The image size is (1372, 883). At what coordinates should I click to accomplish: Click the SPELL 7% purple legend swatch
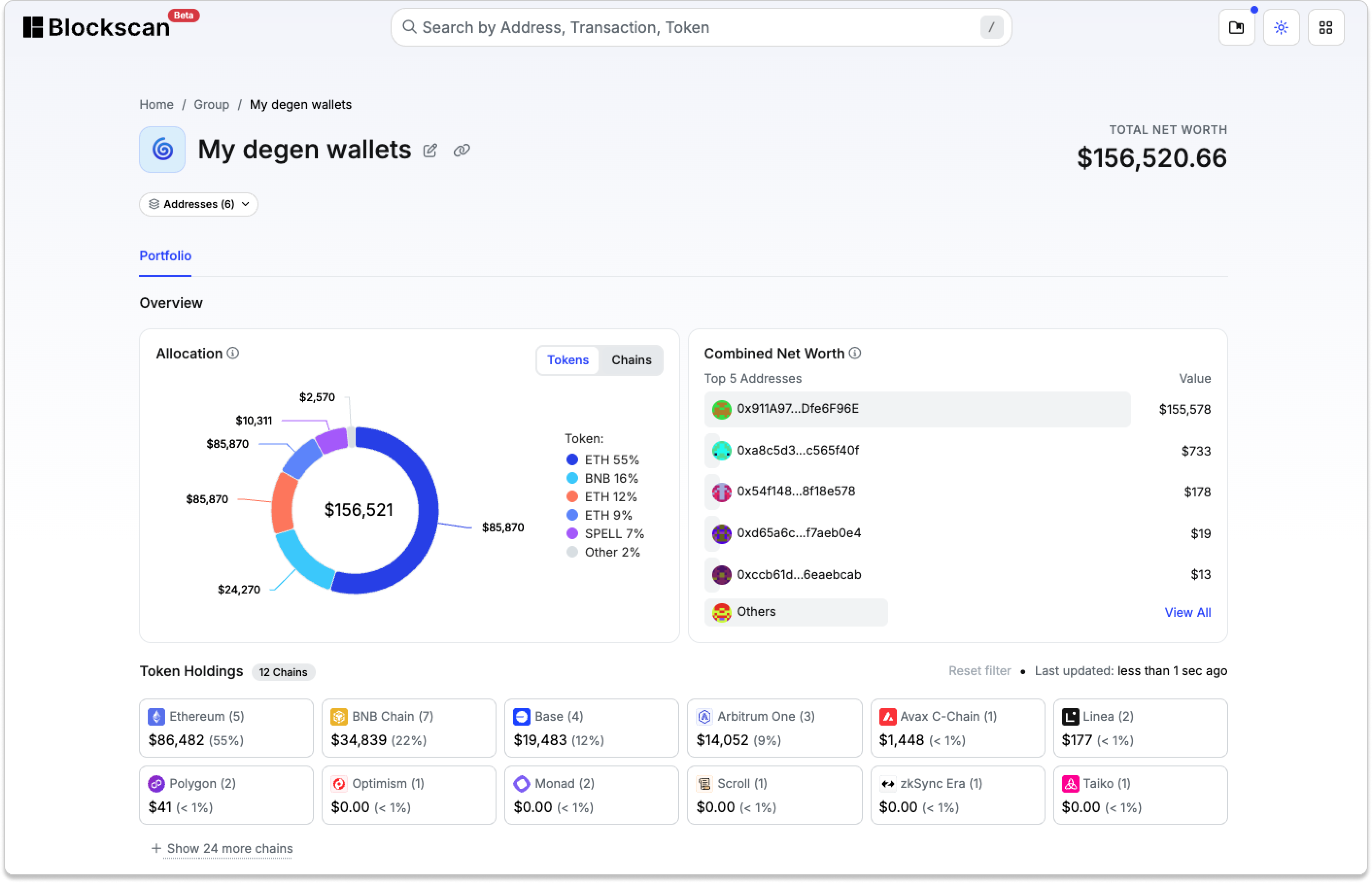click(572, 534)
